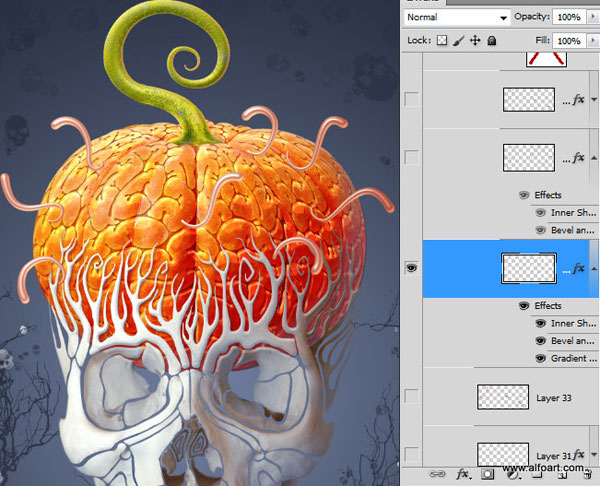Select Layer 31 thumbnail
The height and width of the screenshot is (486, 600).
pyautogui.click(x=503, y=455)
